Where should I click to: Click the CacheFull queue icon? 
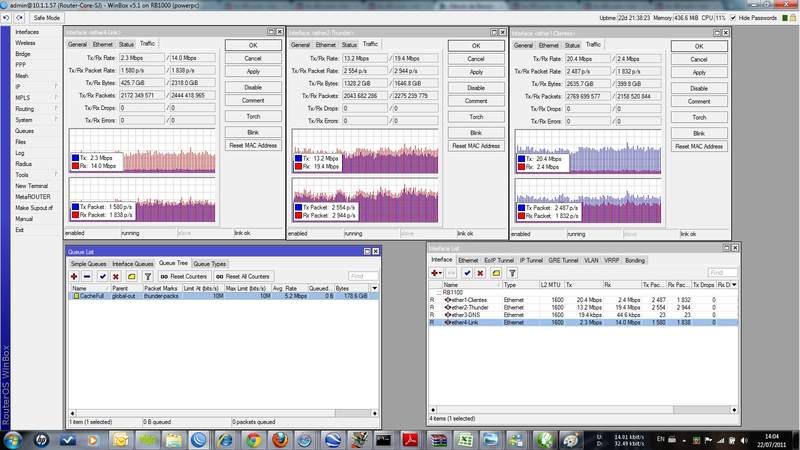[x=76, y=296]
